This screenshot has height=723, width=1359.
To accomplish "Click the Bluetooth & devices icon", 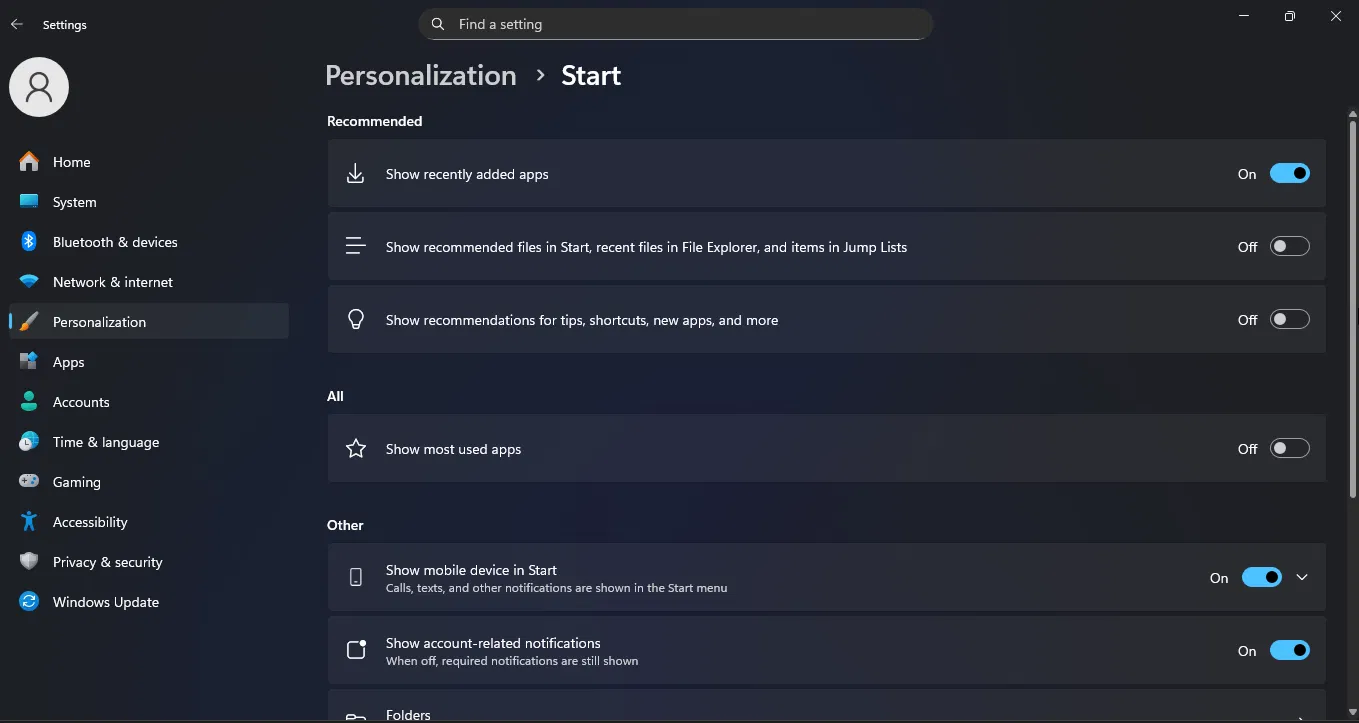I will pos(29,241).
